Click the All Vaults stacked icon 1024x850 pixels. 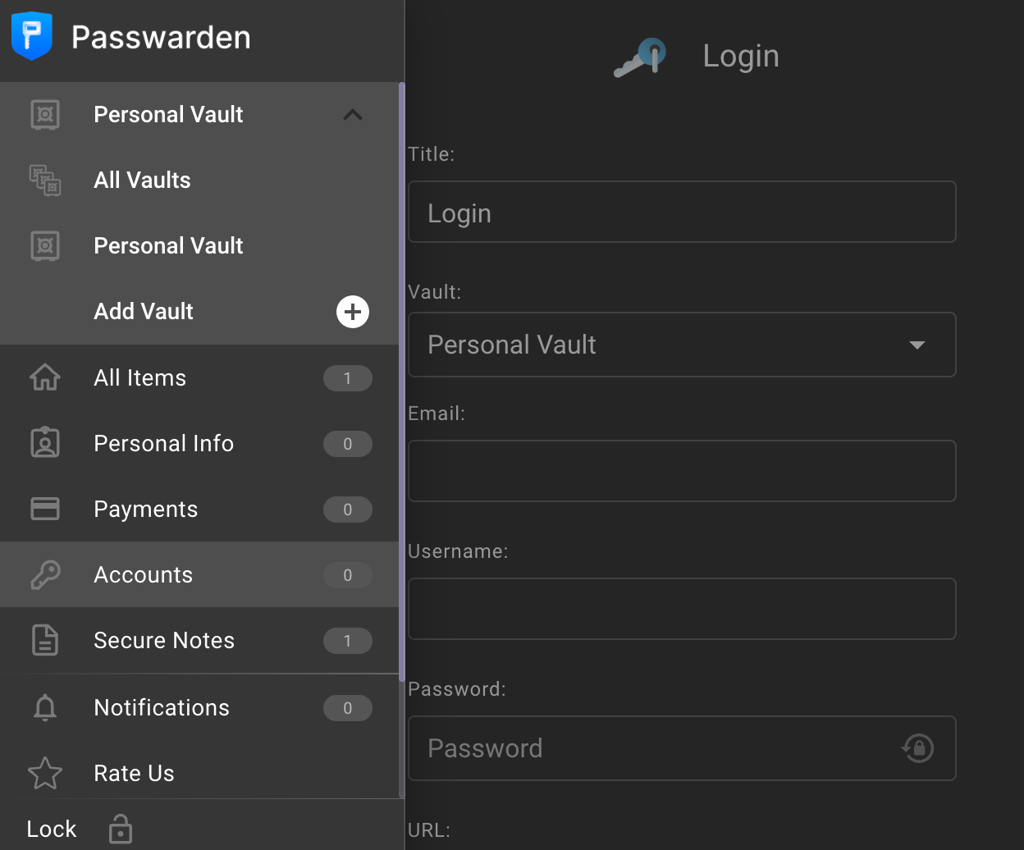point(45,180)
